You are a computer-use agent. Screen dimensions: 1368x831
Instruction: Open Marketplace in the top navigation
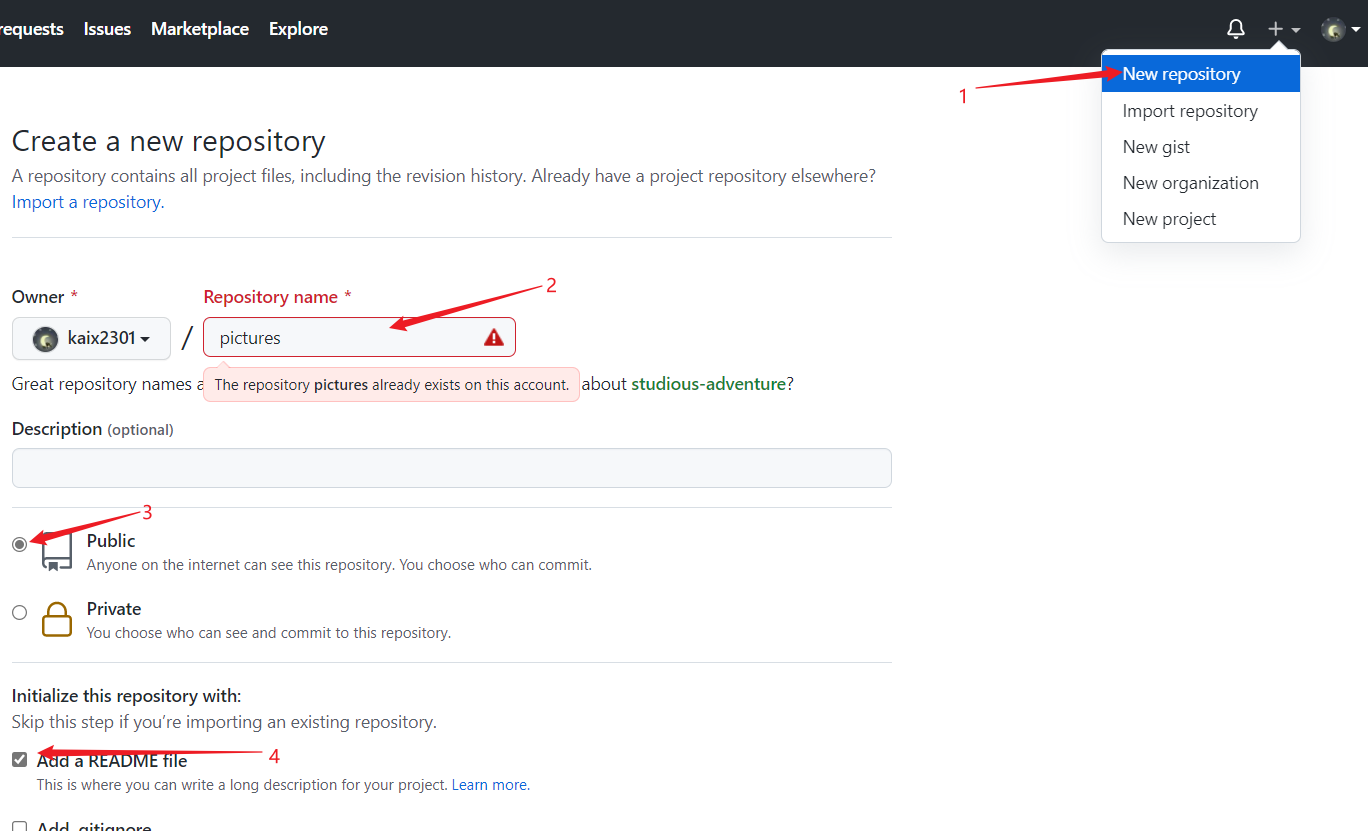(200, 29)
